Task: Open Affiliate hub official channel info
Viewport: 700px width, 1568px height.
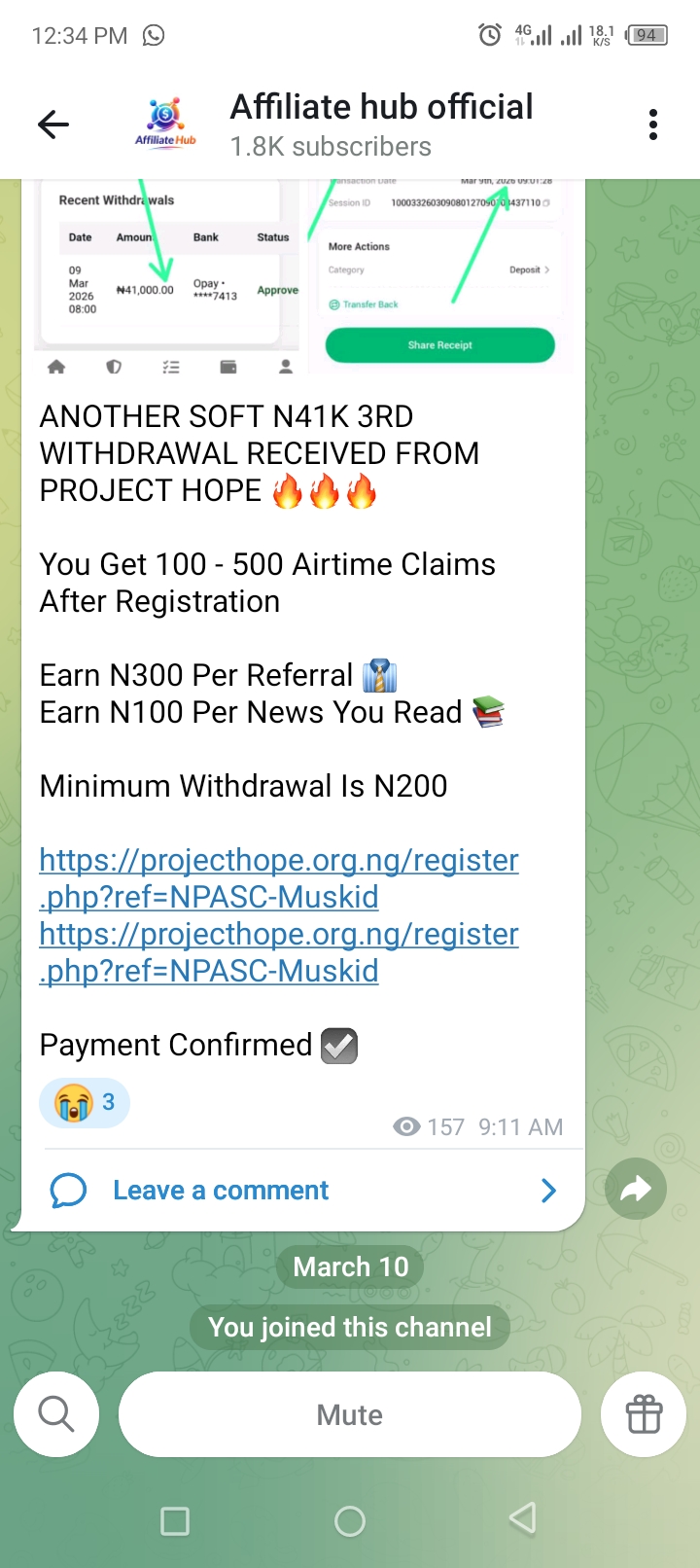Action: point(381,125)
